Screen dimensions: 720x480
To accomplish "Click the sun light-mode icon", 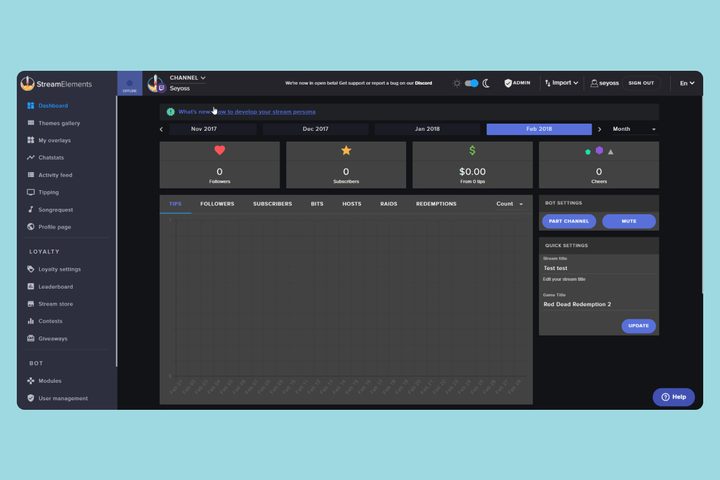I will 456,83.
